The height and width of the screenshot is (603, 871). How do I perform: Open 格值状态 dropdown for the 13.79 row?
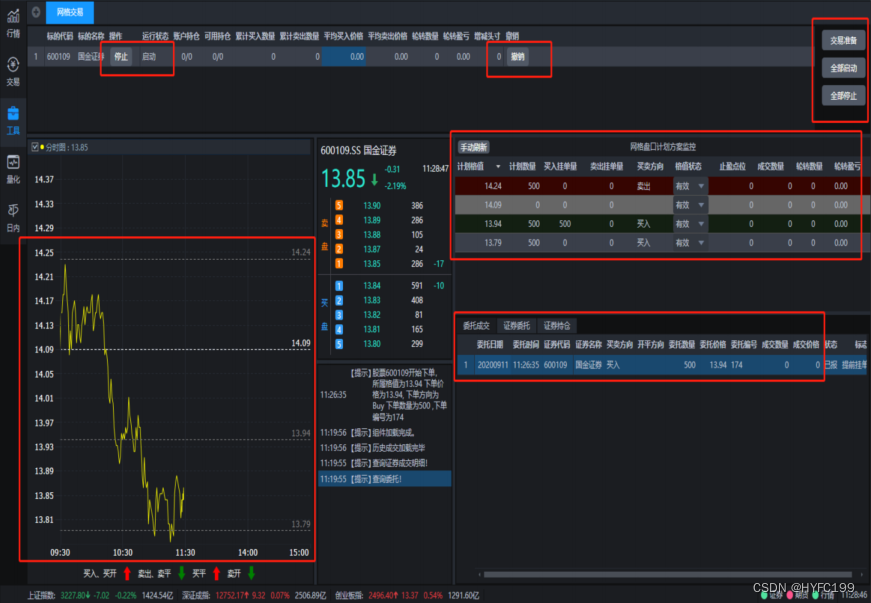tap(690, 243)
